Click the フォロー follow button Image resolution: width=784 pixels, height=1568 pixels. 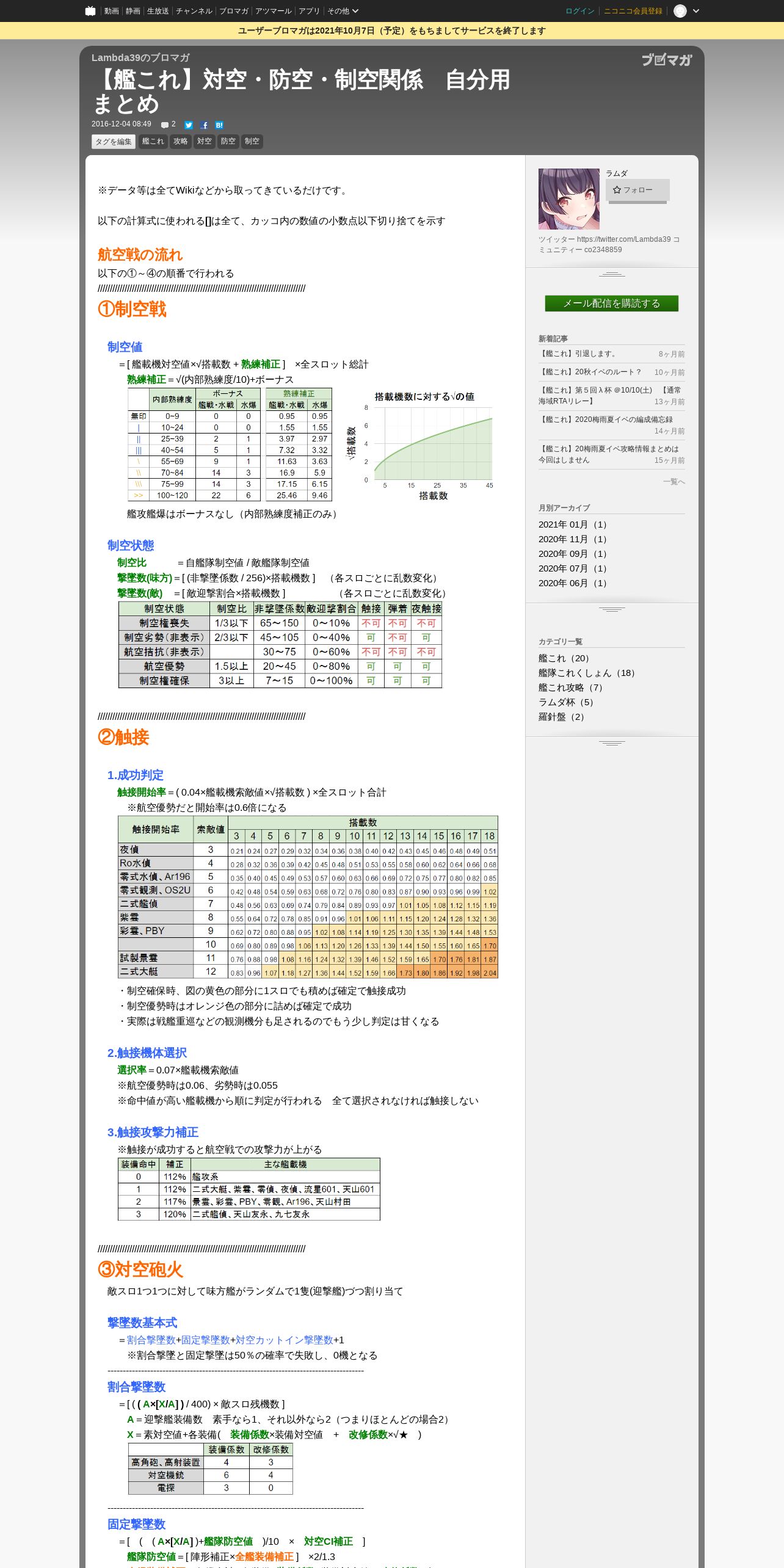(637, 190)
